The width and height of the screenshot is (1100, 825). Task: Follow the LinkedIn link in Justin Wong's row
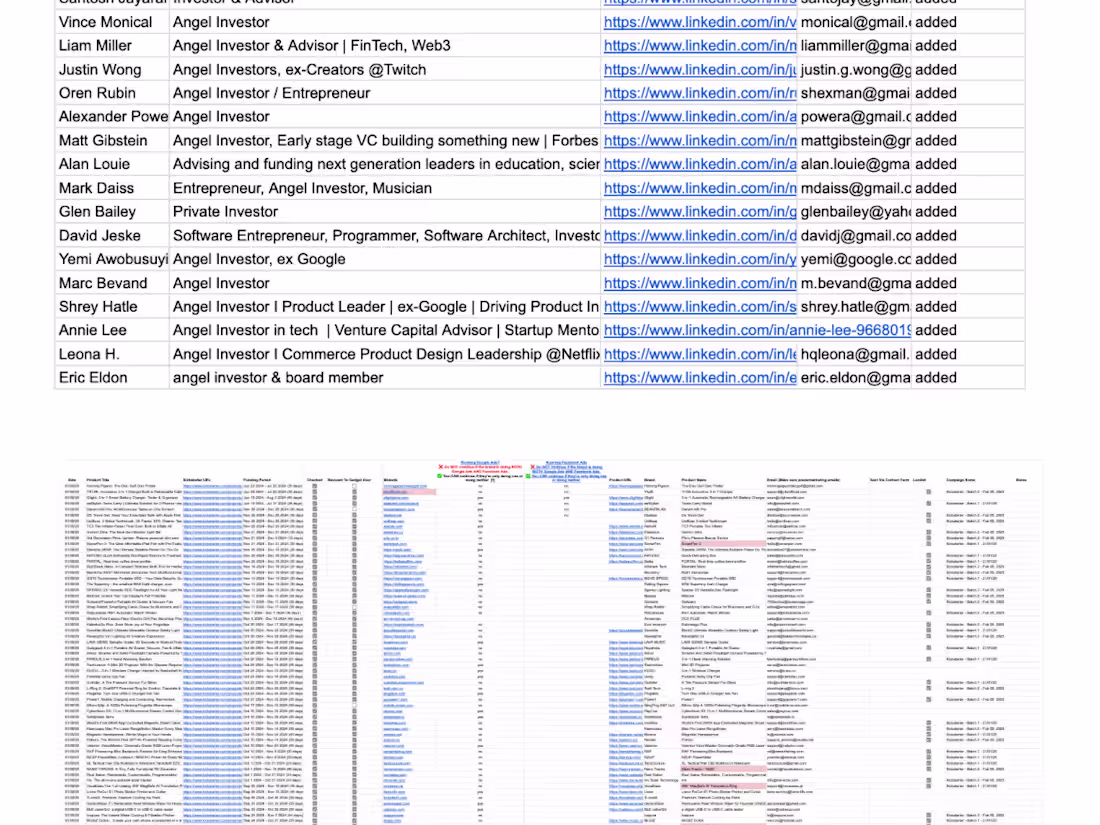point(699,70)
